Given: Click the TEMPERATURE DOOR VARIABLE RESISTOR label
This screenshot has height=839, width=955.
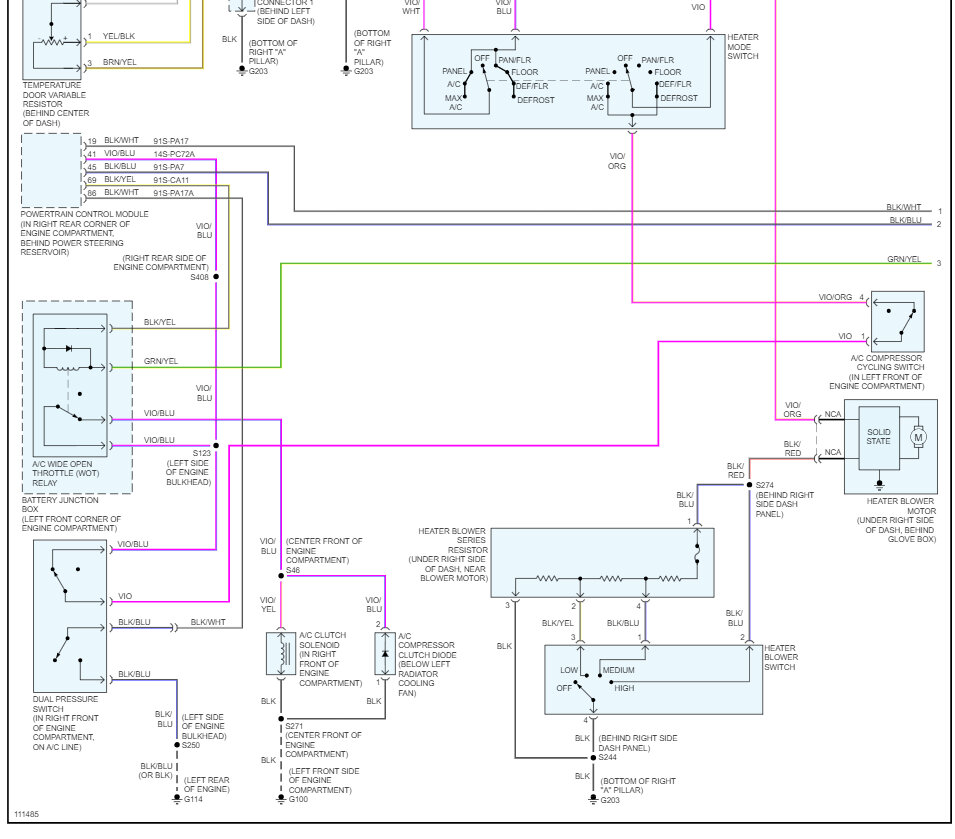Looking at the screenshot, I should tap(56, 104).
